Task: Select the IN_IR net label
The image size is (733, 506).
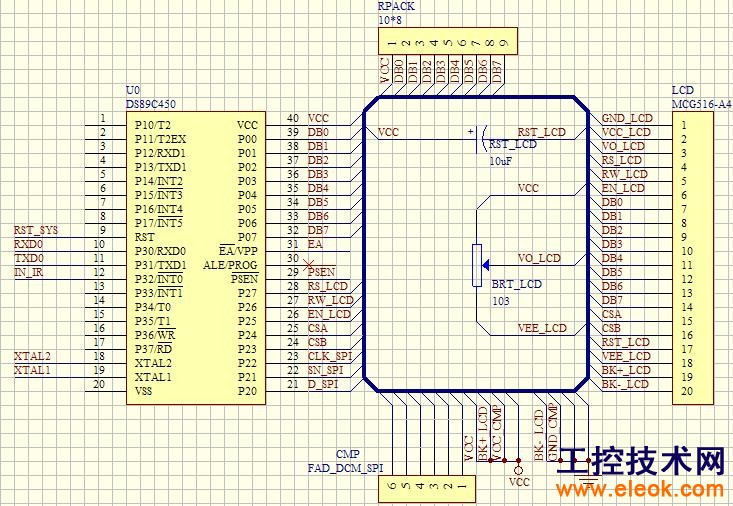Action: pos(29,272)
